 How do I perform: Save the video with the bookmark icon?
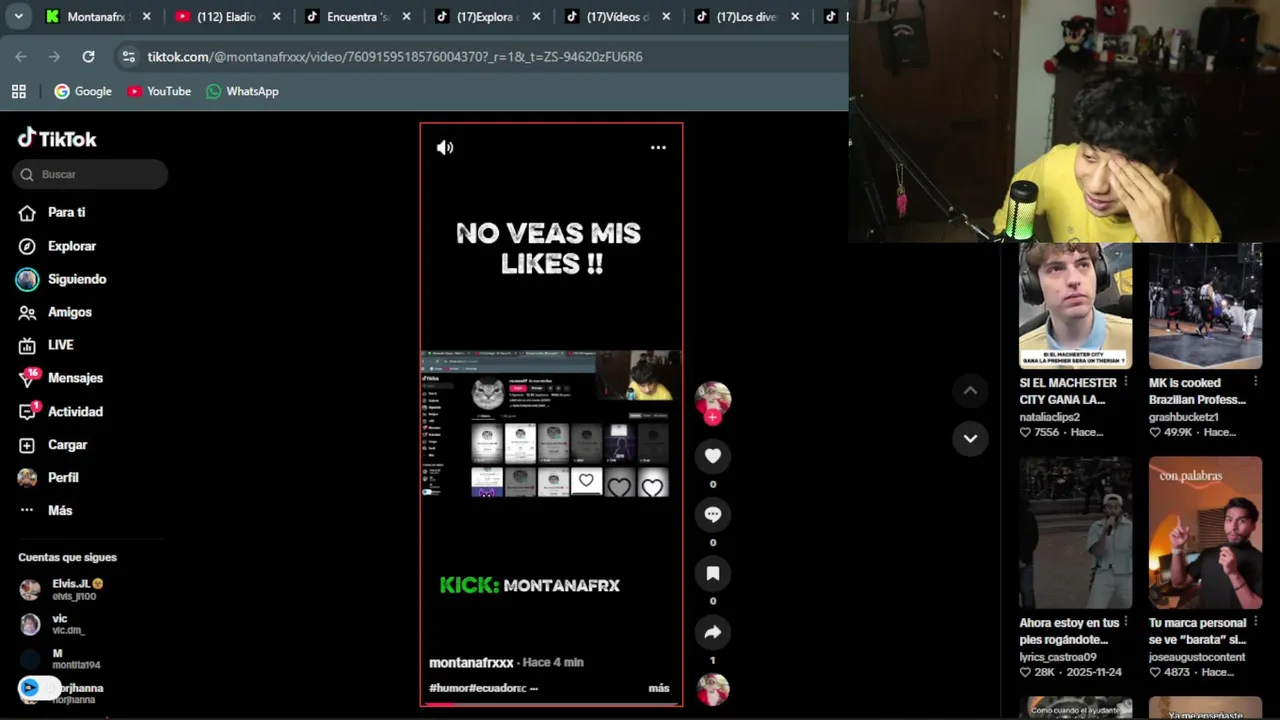click(713, 573)
